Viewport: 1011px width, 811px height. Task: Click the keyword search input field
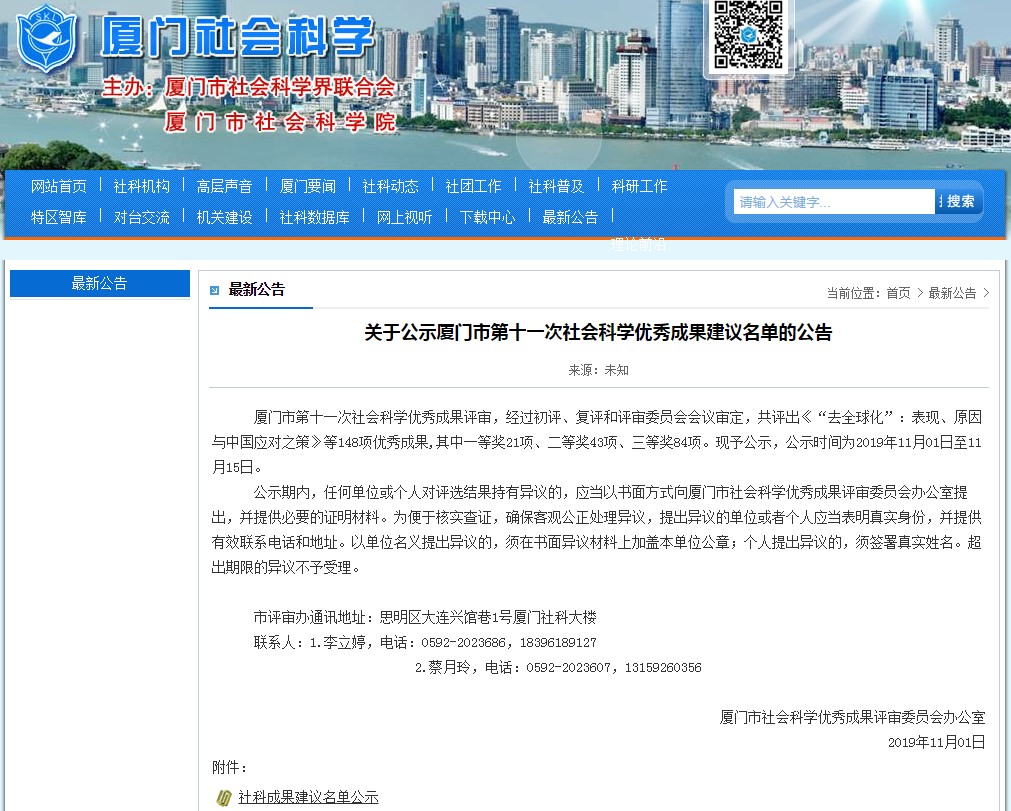coord(833,202)
